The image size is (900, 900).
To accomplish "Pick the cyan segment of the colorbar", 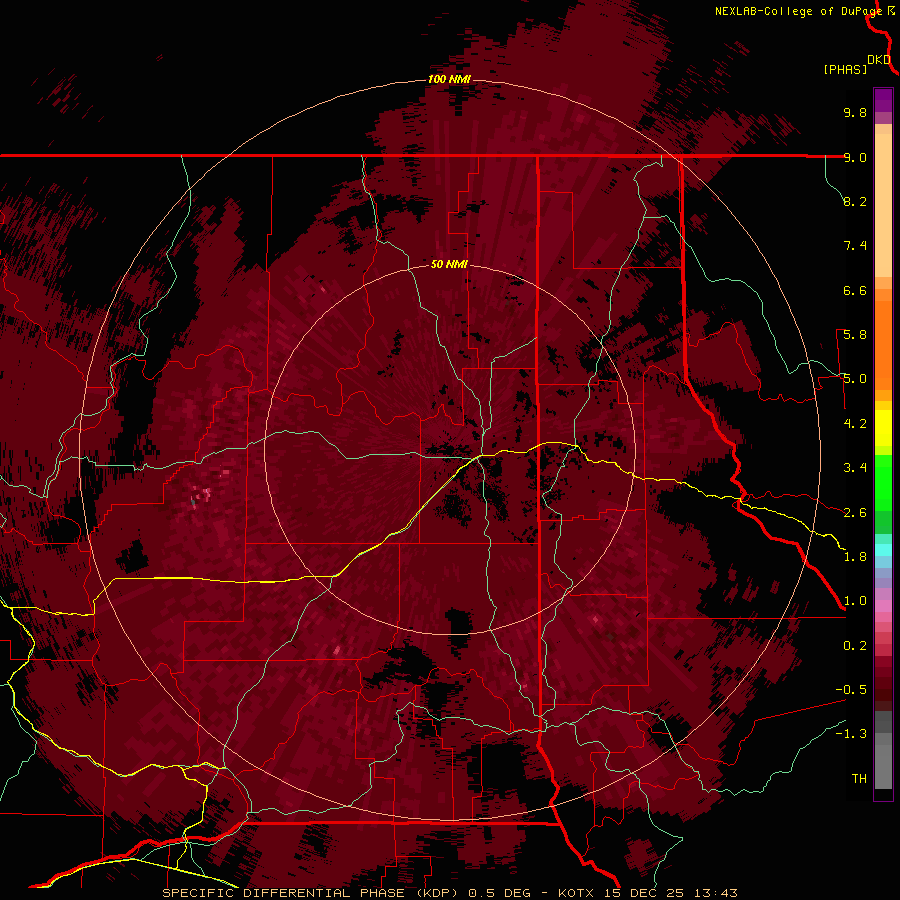I will click(883, 550).
